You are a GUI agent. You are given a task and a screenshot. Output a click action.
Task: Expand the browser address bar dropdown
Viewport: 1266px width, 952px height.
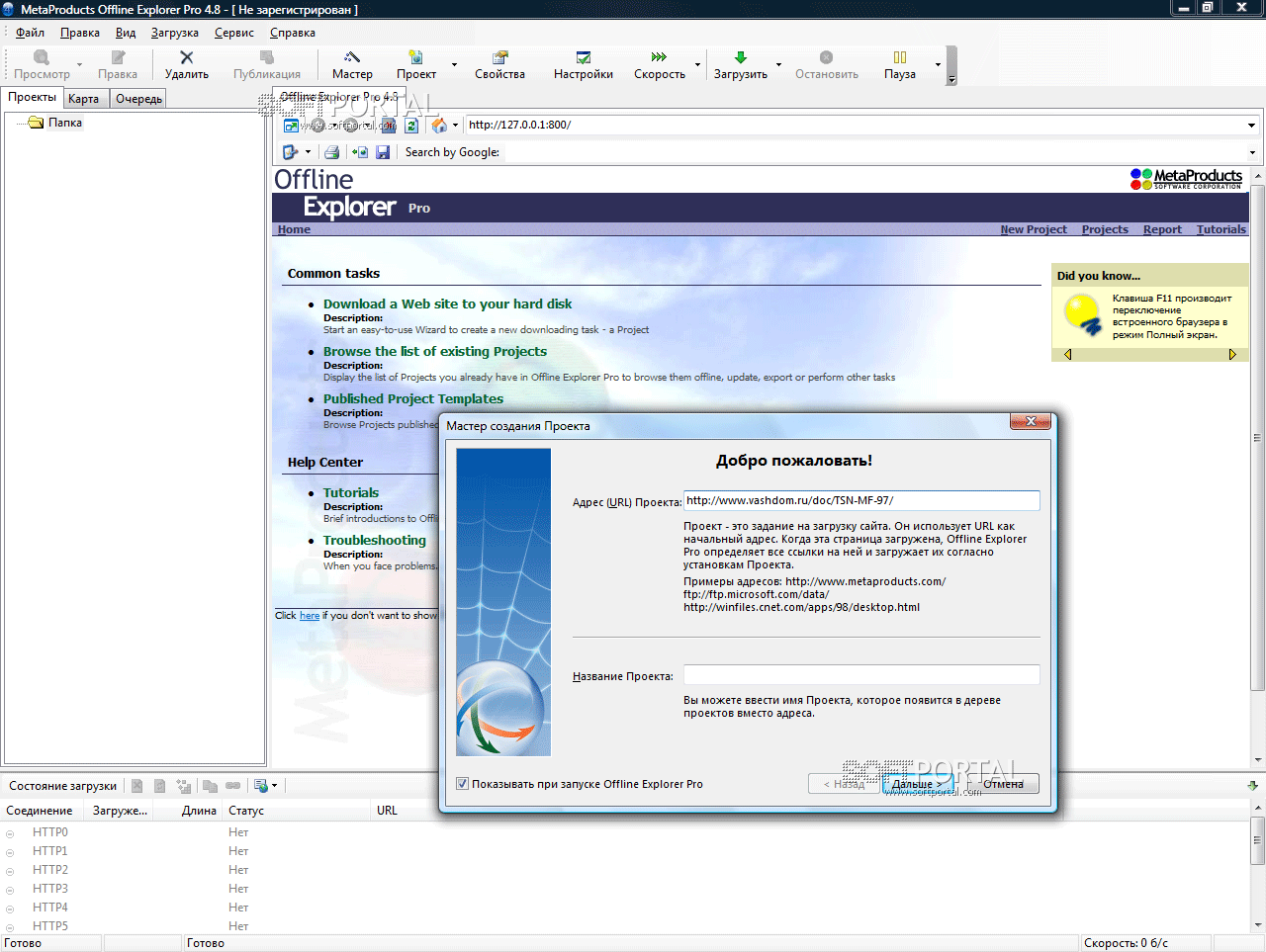1251,126
